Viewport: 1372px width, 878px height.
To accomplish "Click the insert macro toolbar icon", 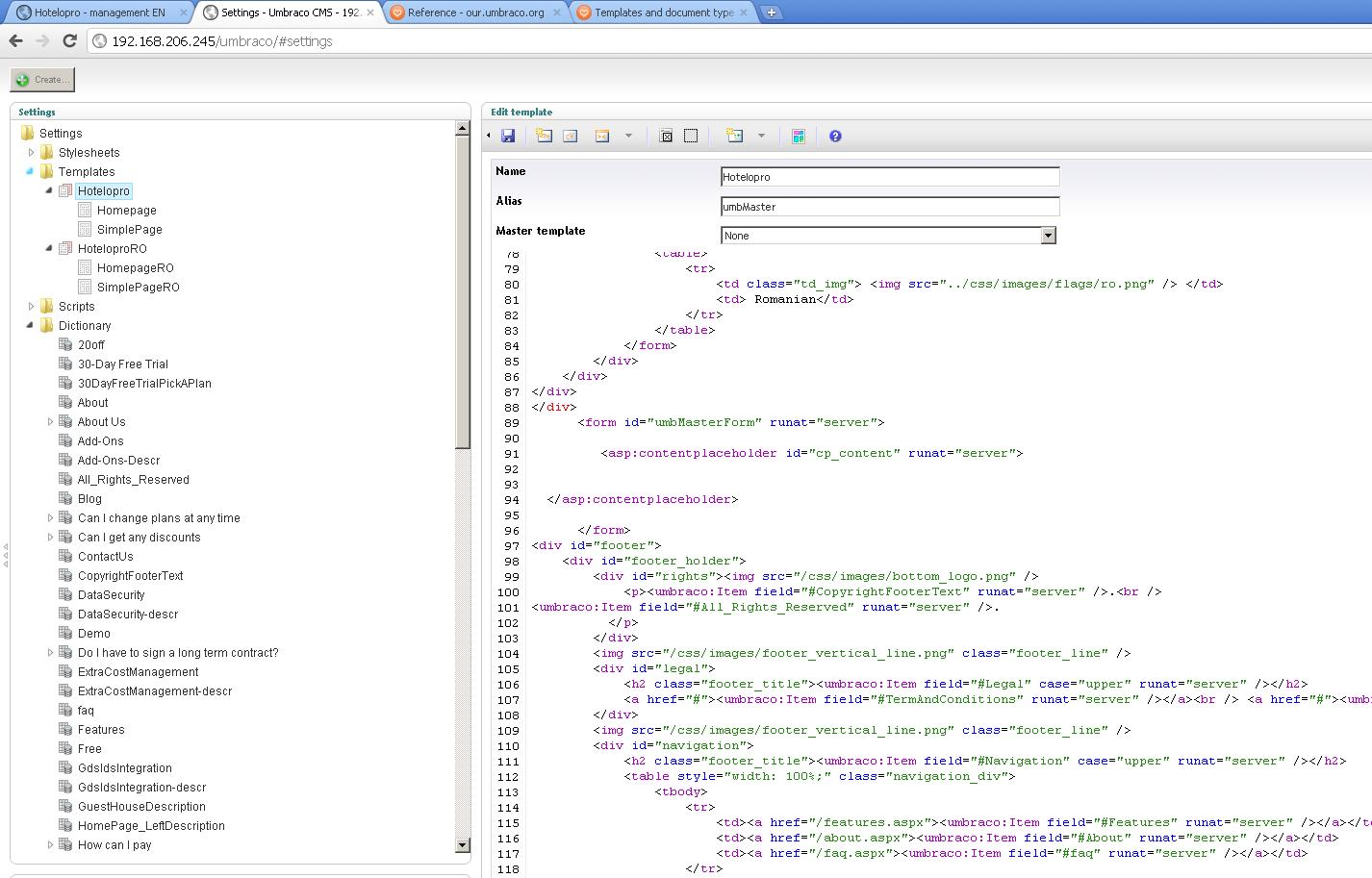I will coord(602,136).
